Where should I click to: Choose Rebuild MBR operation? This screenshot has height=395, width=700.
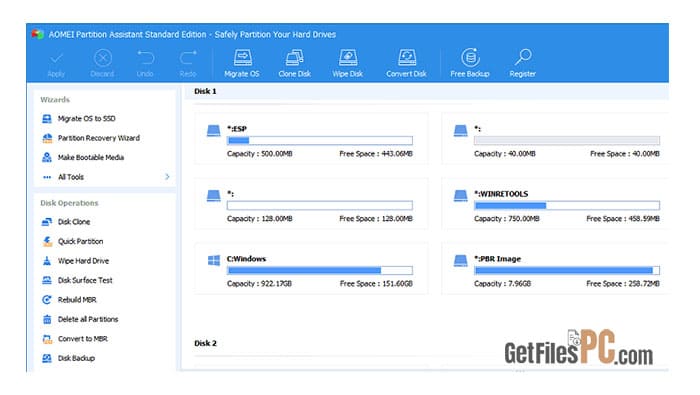77,300
